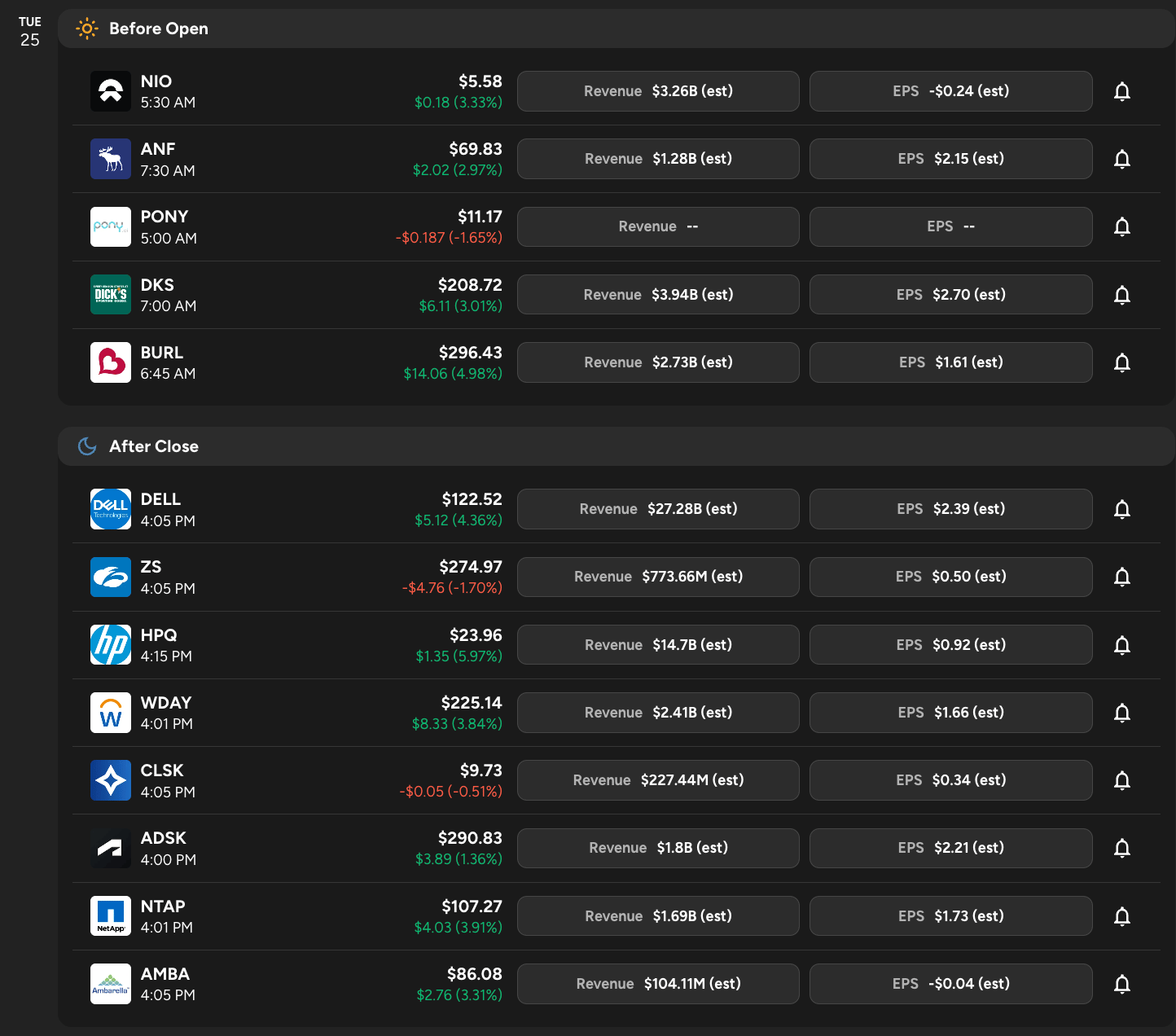Screen dimensions: 1176x1036
Task: Click DKS EPS $2.70 estimate
Action: point(951,295)
